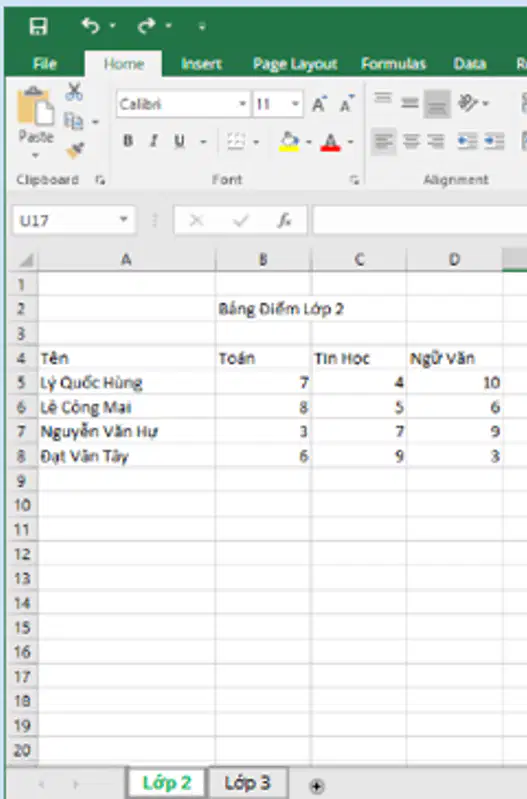Image resolution: width=527 pixels, height=799 pixels.
Task: Open the Page Layout ribbon tab
Action: (x=295, y=64)
